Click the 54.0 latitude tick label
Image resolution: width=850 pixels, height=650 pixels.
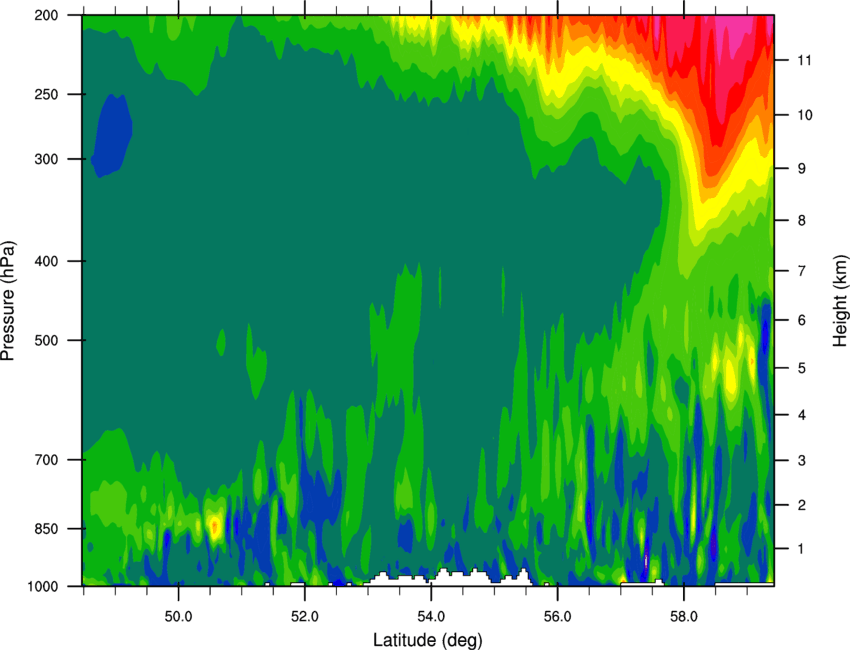tap(431, 616)
